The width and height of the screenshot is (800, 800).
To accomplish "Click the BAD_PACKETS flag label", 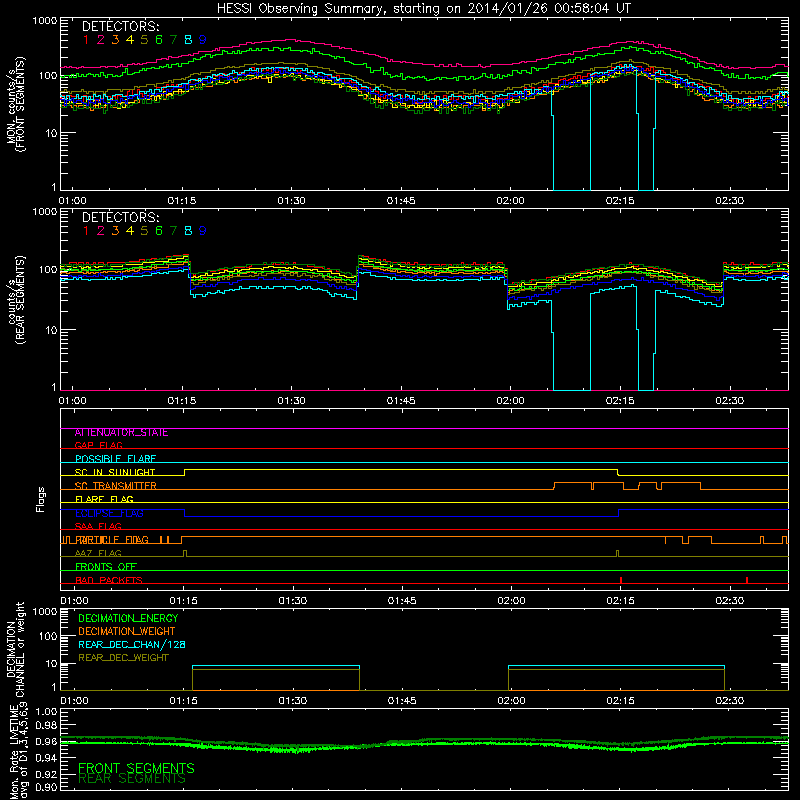I will [x=109, y=580].
